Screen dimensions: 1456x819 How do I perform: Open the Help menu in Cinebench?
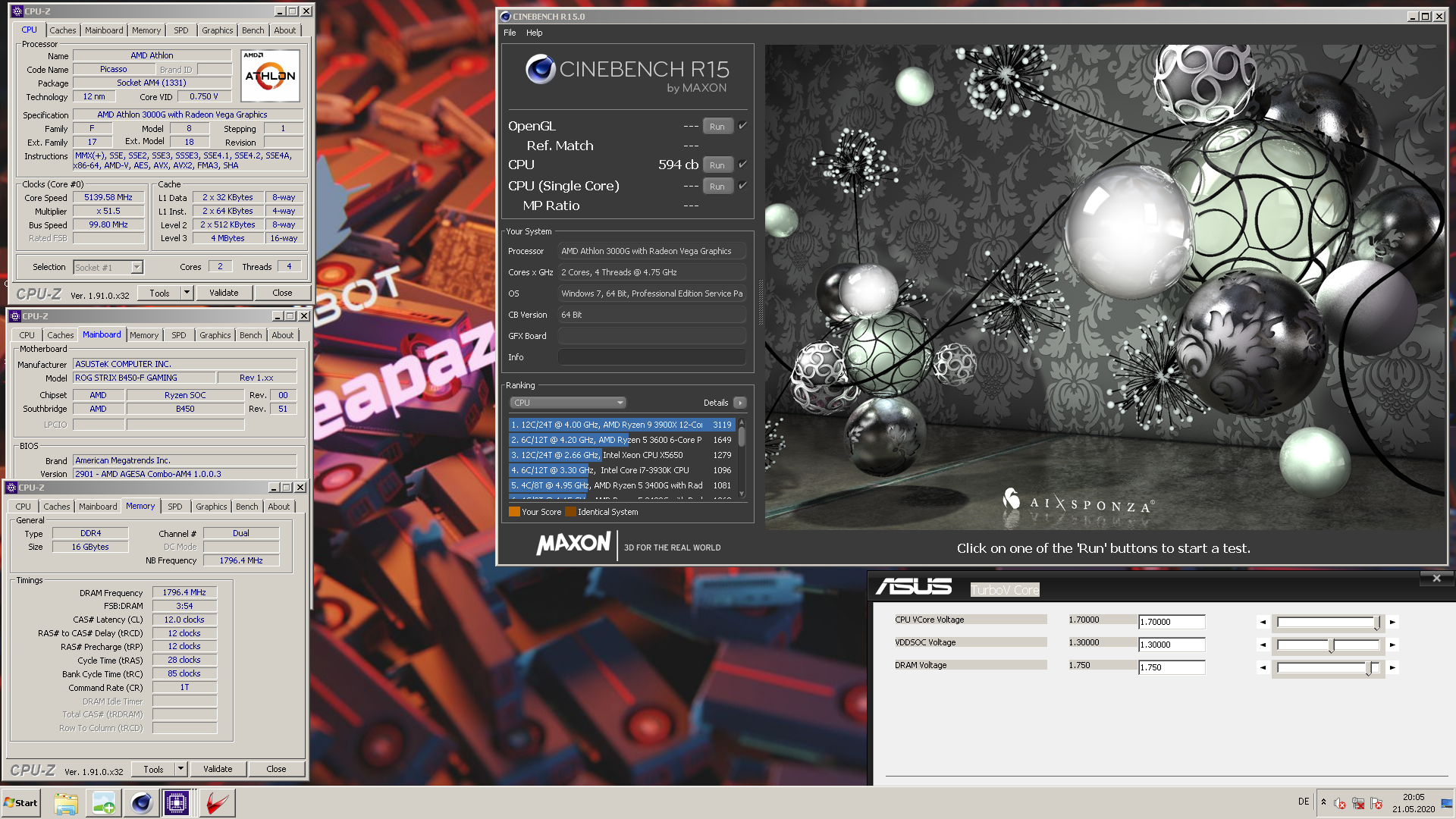(x=535, y=33)
